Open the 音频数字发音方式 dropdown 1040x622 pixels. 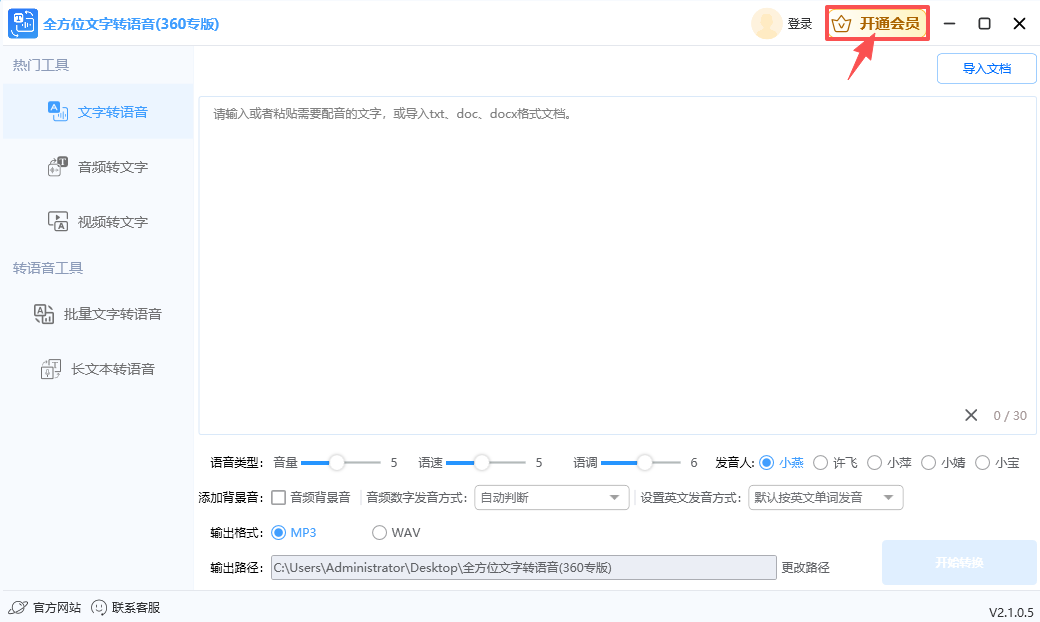[x=551, y=497]
